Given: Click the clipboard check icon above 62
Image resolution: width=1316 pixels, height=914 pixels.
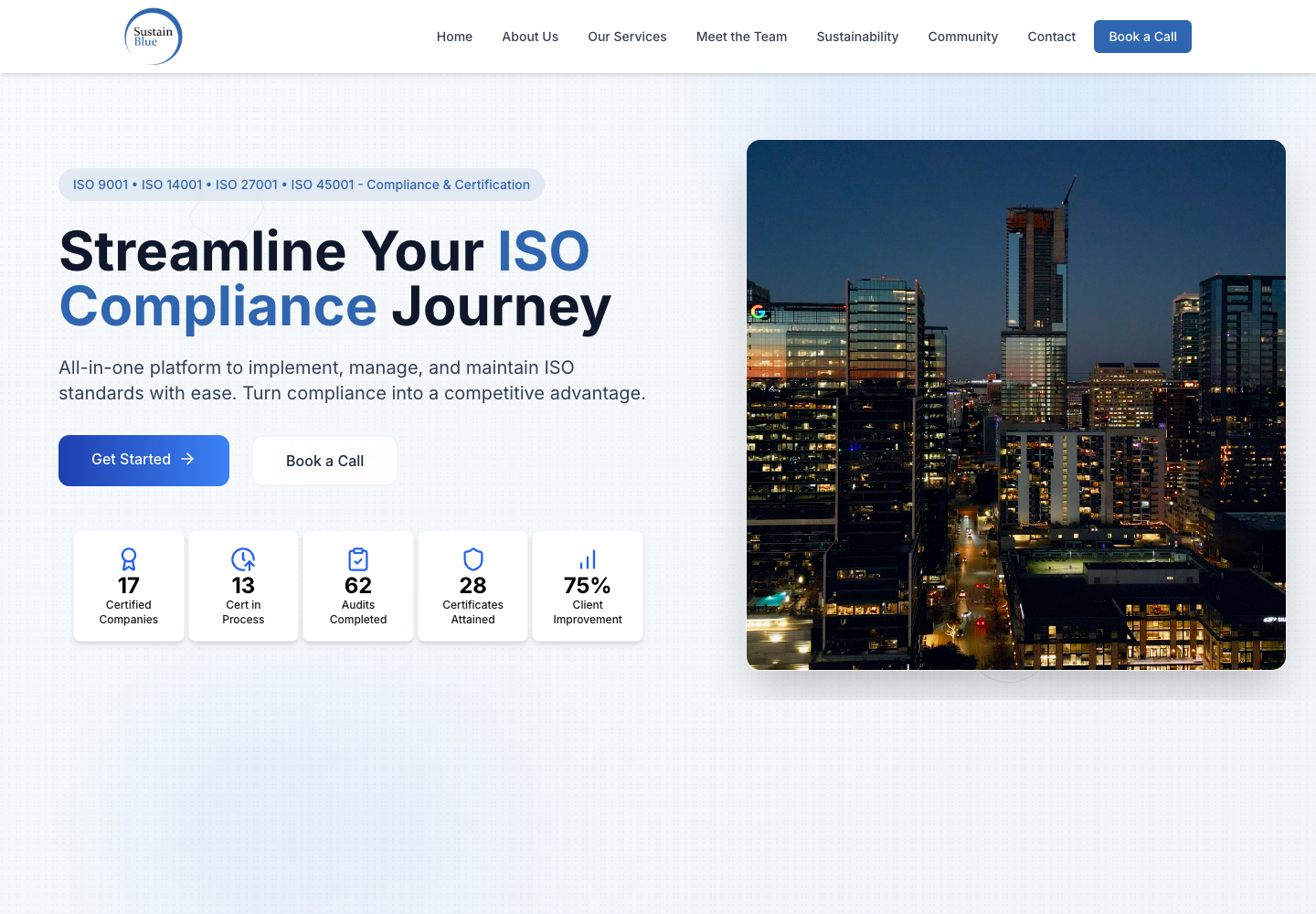Looking at the screenshot, I should click(x=358, y=559).
